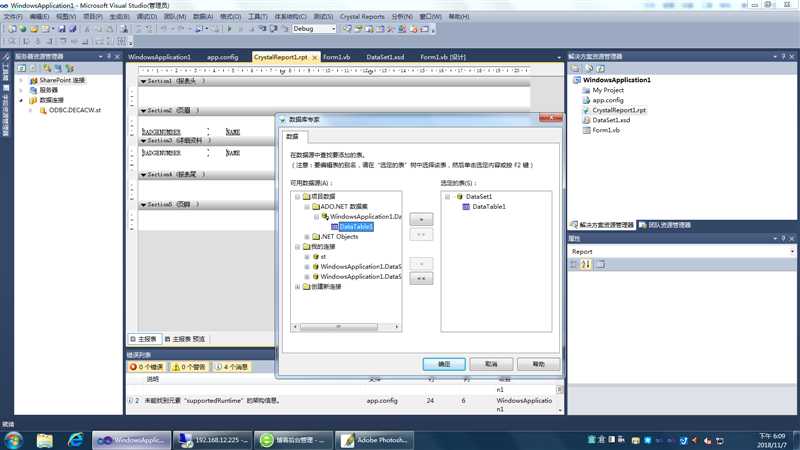Switch to the WindowsApplication1 tab
The height and width of the screenshot is (450, 800).
(x=159, y=57)
